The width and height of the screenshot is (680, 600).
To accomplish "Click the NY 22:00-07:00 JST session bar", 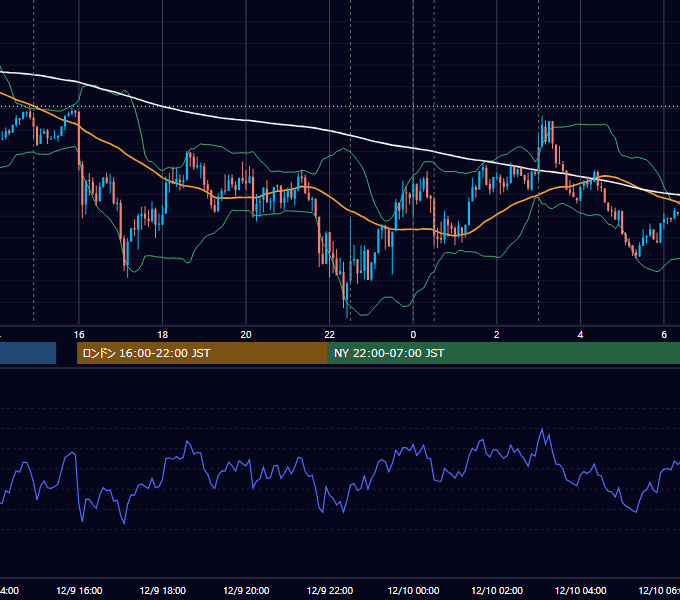I will pos(503,353).
